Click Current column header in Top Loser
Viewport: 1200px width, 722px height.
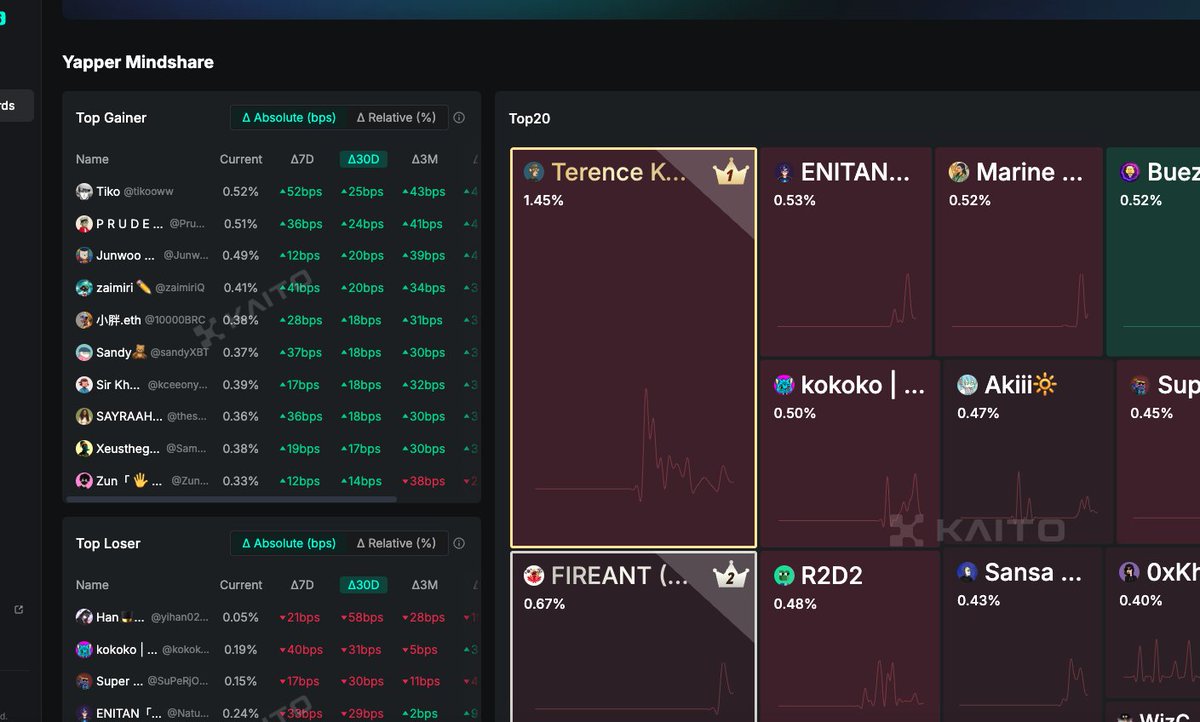point(241,585)
